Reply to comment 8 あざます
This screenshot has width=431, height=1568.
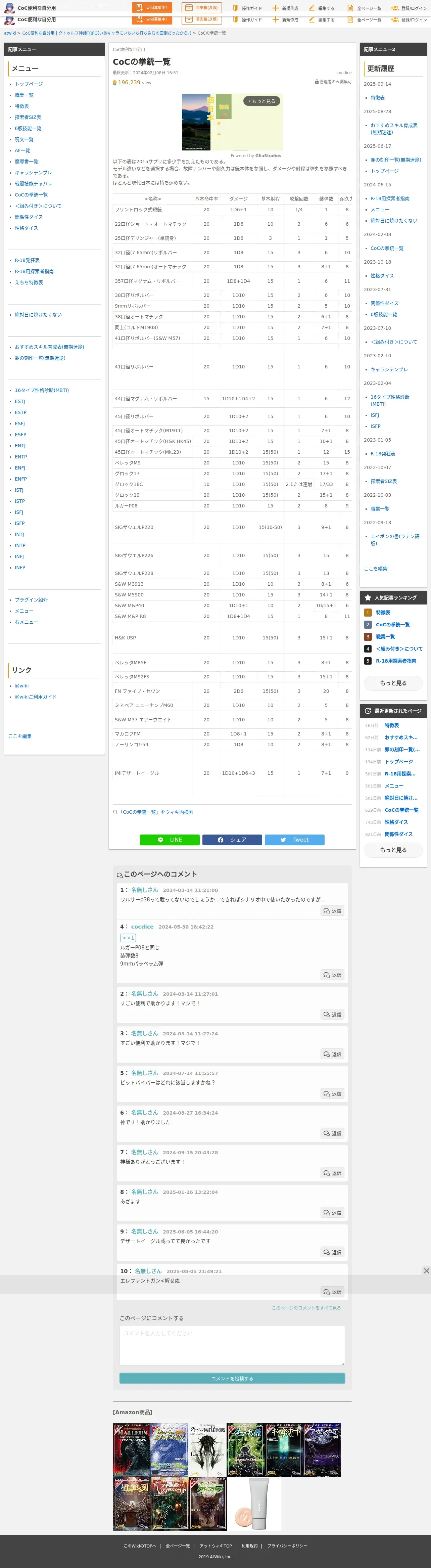pos(332,1212)
